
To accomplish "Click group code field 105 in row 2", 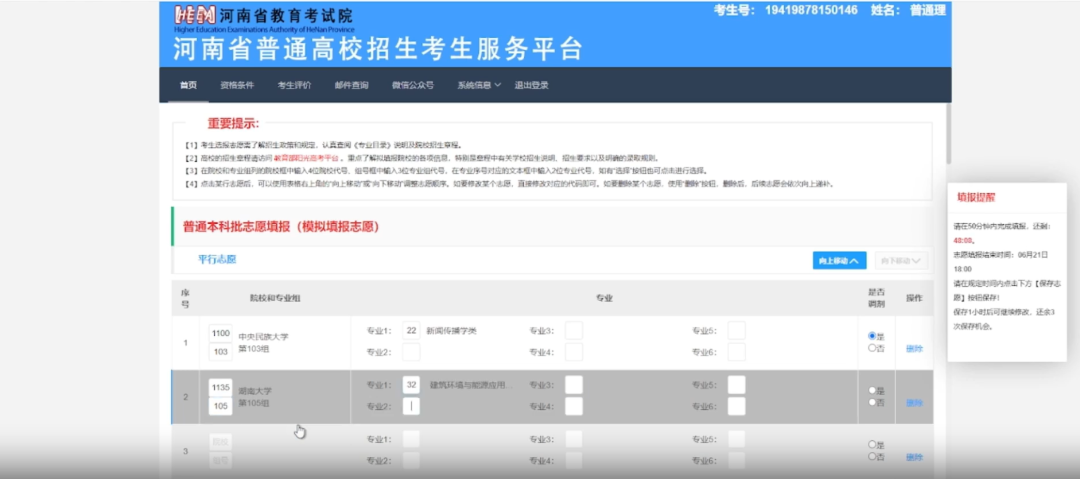I will point(220,407).
